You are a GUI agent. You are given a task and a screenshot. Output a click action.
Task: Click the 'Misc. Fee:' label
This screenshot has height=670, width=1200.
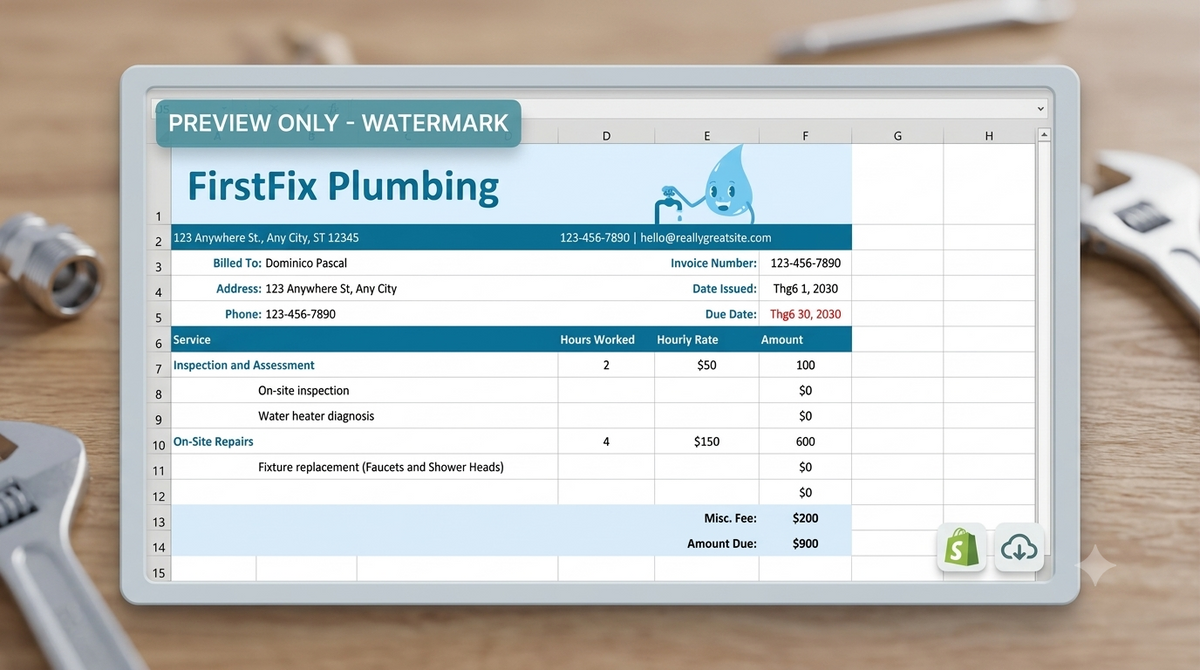pos(730,518)
